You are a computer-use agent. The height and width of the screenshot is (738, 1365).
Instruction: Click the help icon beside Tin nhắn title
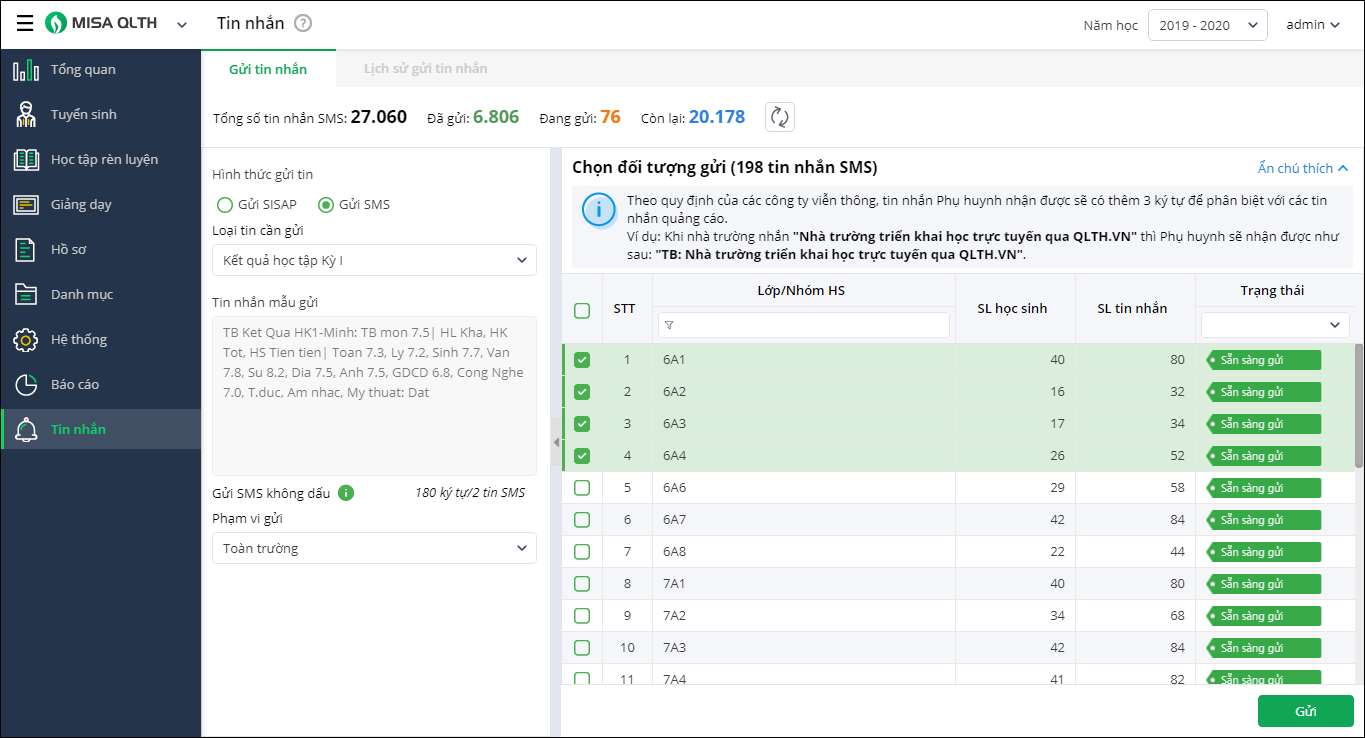click(303, 24)
